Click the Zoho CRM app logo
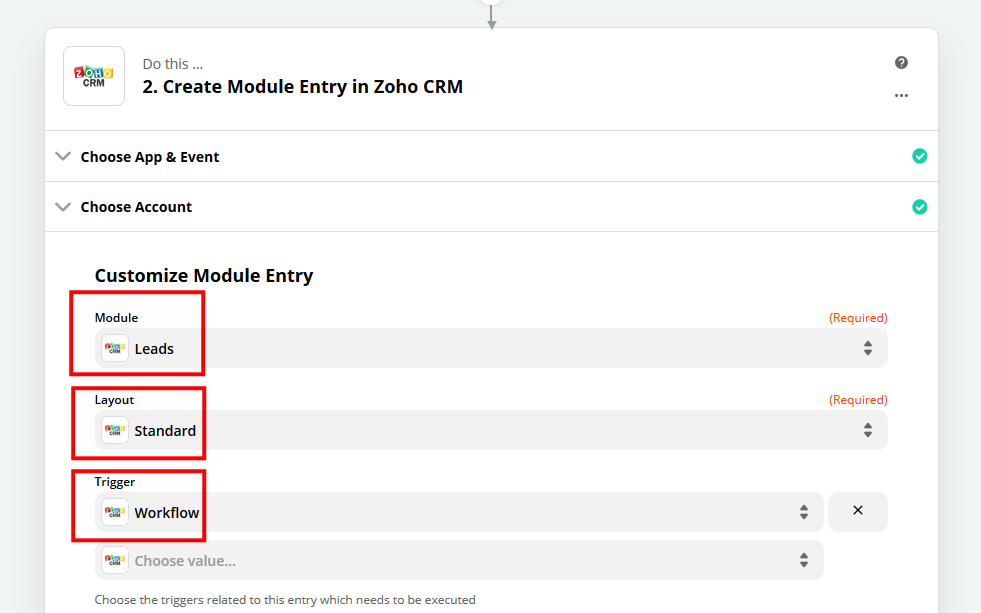This screenshot has width=981, height=613. (x=94, y=76)
